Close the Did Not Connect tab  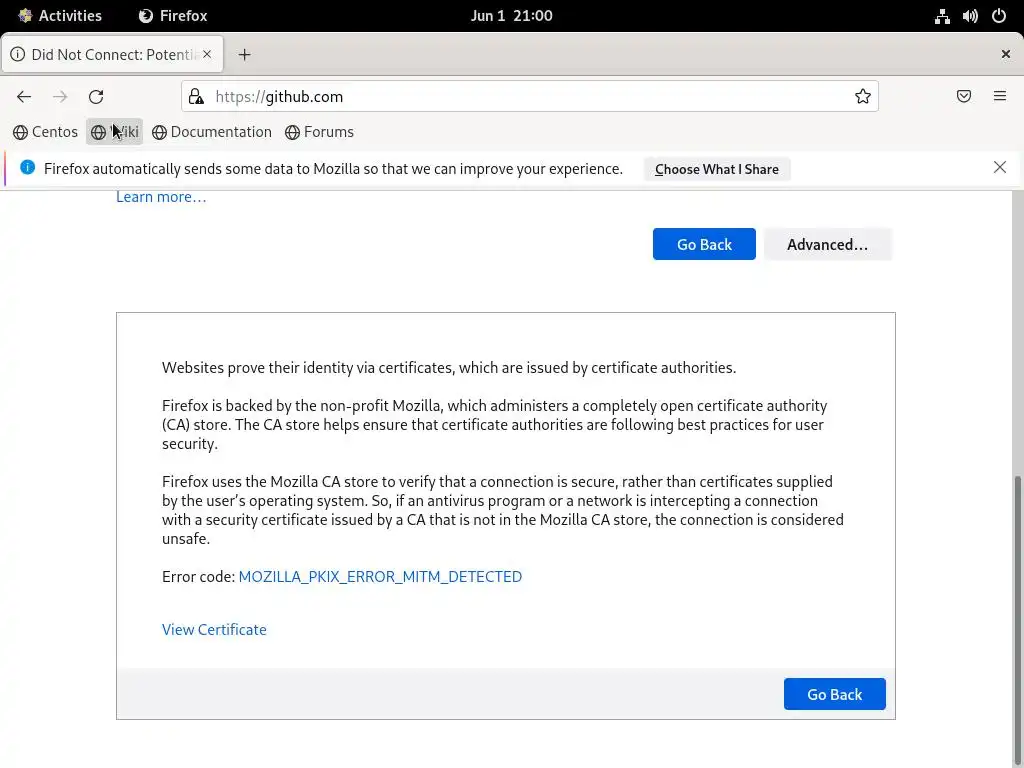[x=207, y=54]
